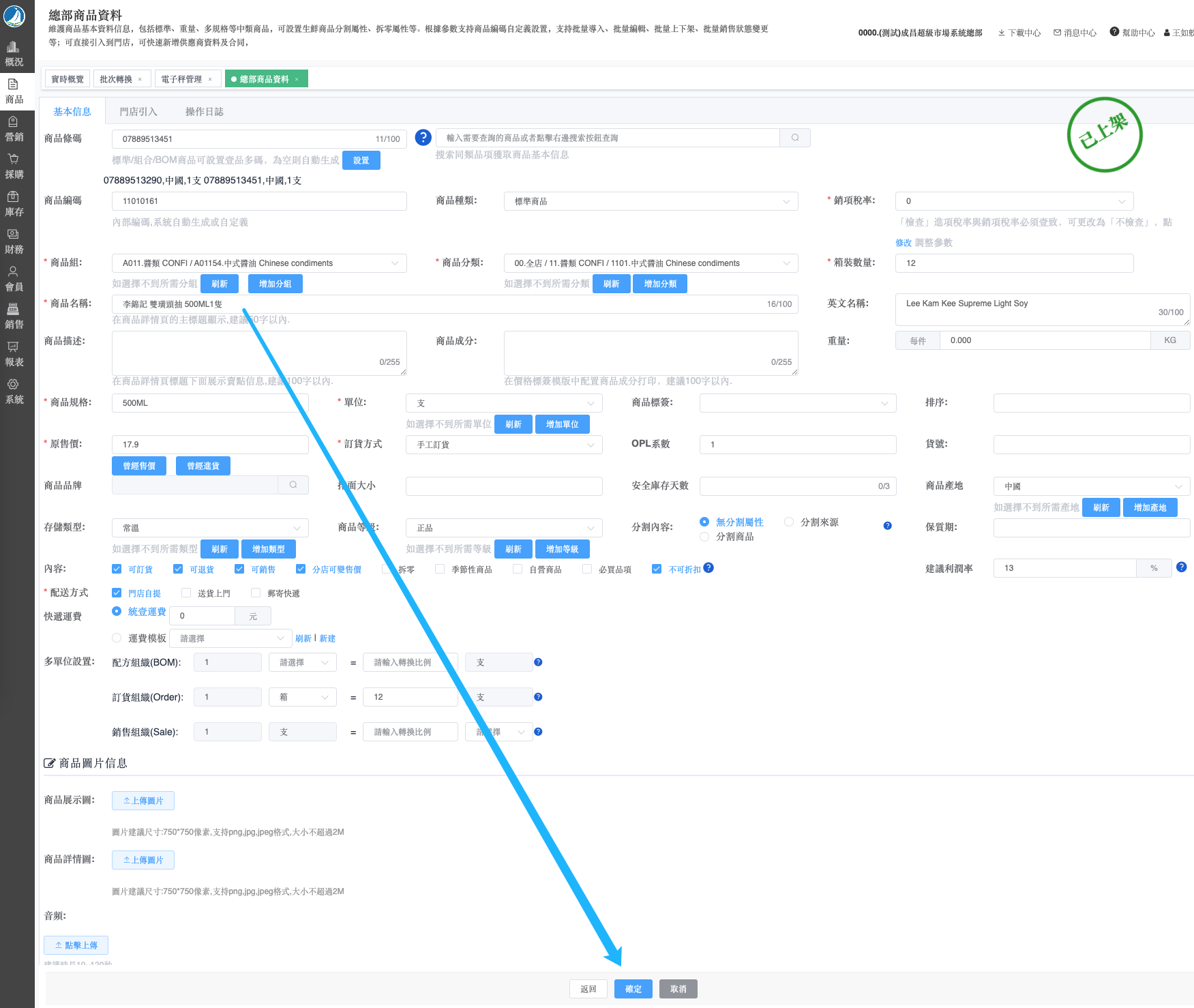Viewport: 1194px width, 1008px height.
Task: Open the 銷售 sales sidebar icon
Action: click(14, 316)
